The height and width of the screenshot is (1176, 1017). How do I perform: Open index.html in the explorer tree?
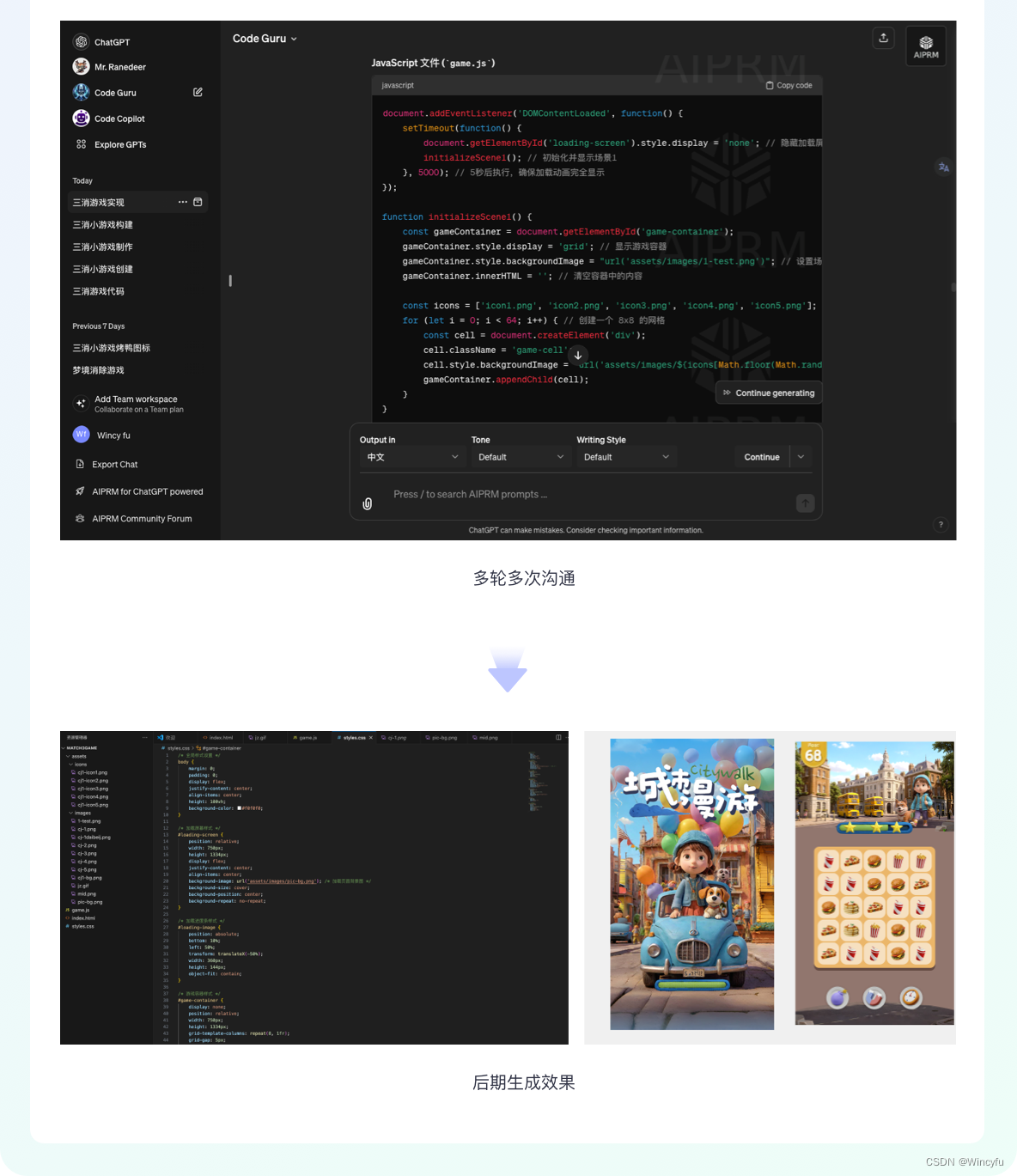point(80,918)
